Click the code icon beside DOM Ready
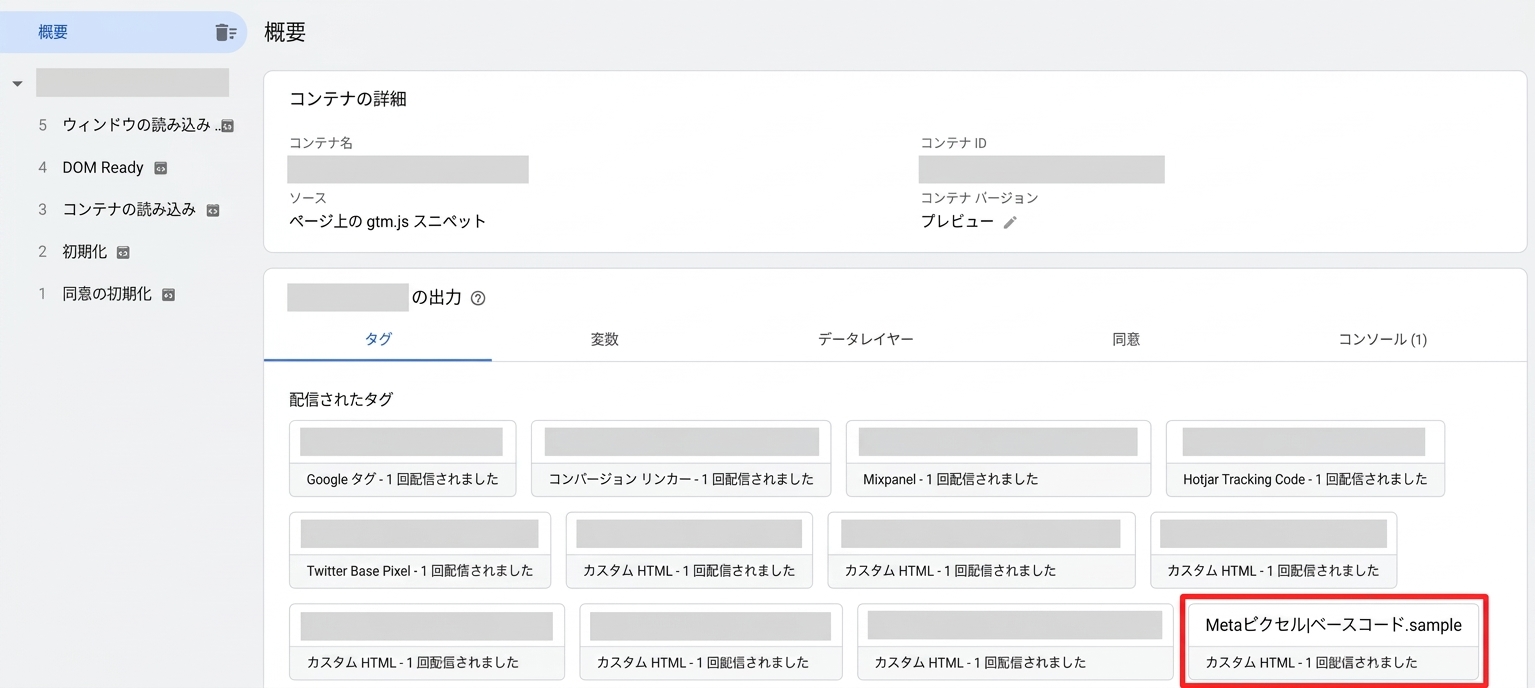The width and height of the screenshot is (1535, 688). coord(160,168)
